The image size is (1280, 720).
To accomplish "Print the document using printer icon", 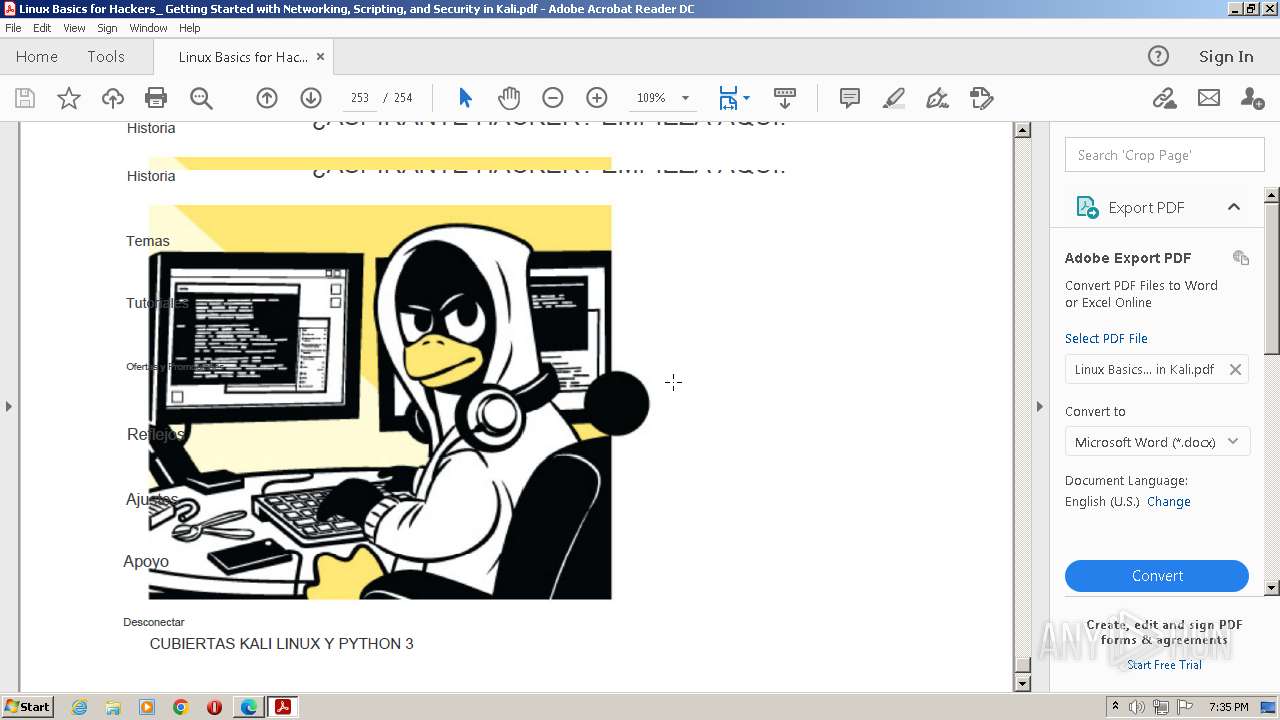I will click(x=156, y=98).
